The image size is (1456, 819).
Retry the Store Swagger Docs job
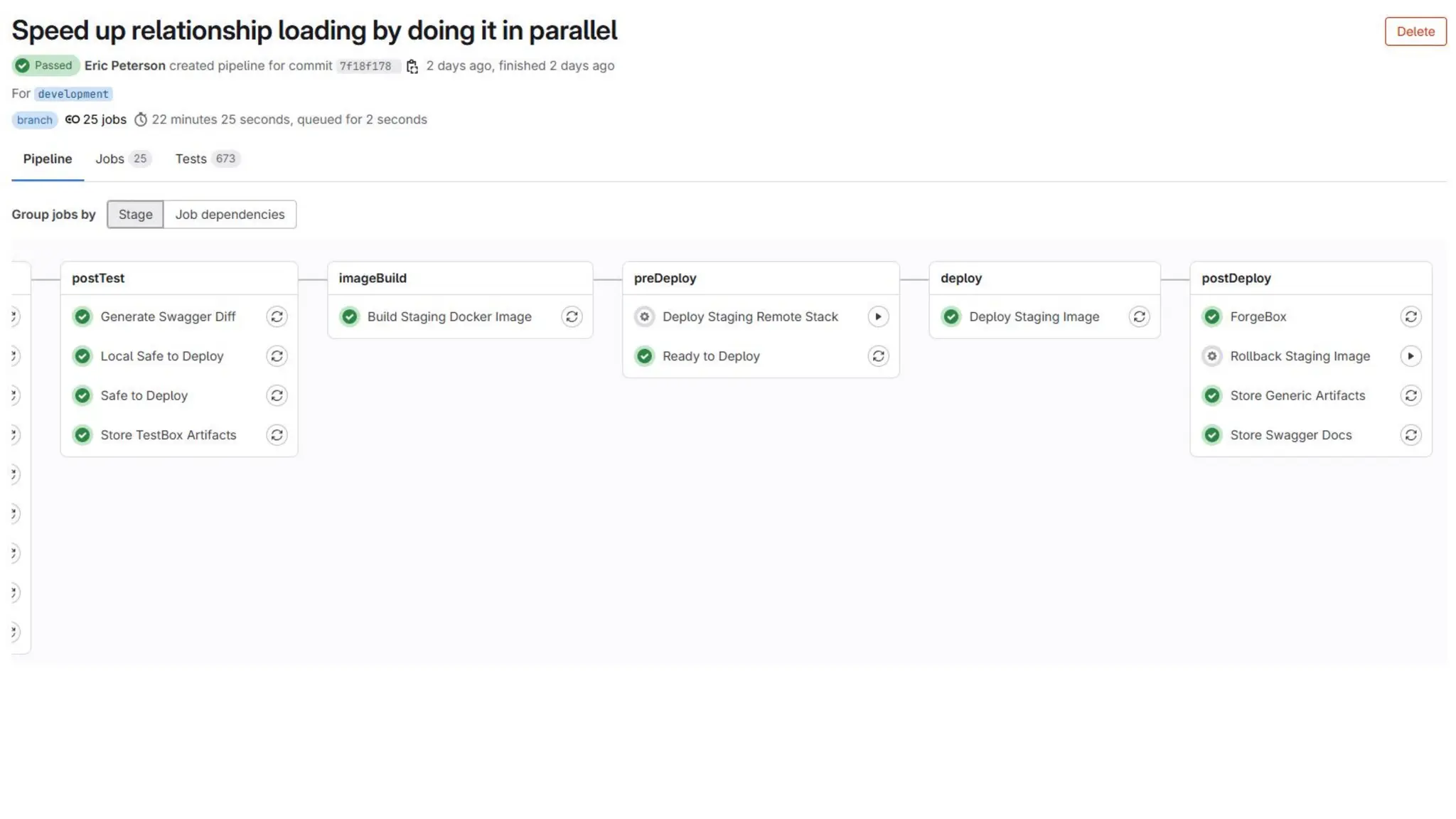pyautogui.click(x=1410, y=435)
